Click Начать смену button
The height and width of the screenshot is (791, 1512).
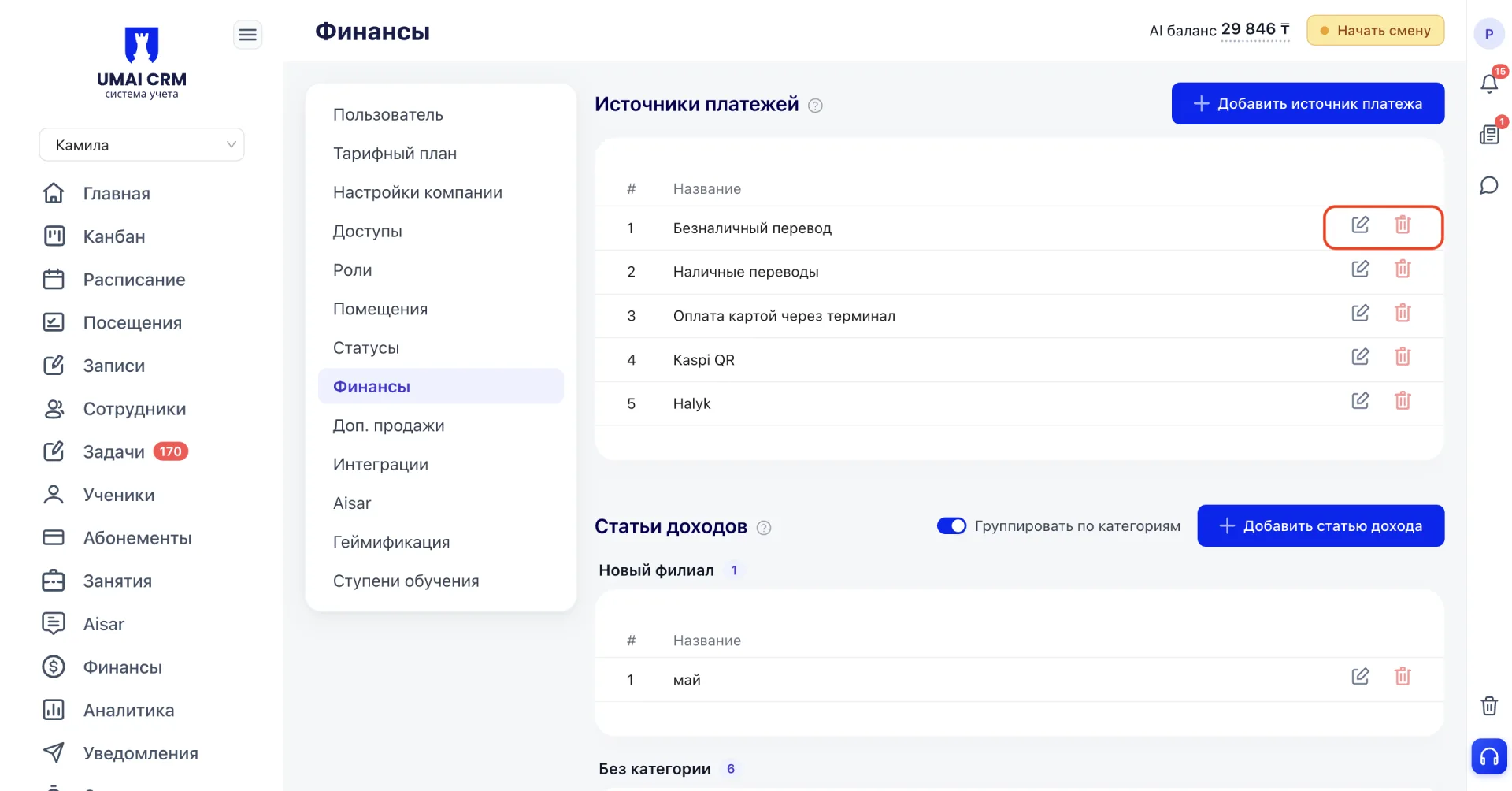pyautogui.click(x=1375, y=30)
